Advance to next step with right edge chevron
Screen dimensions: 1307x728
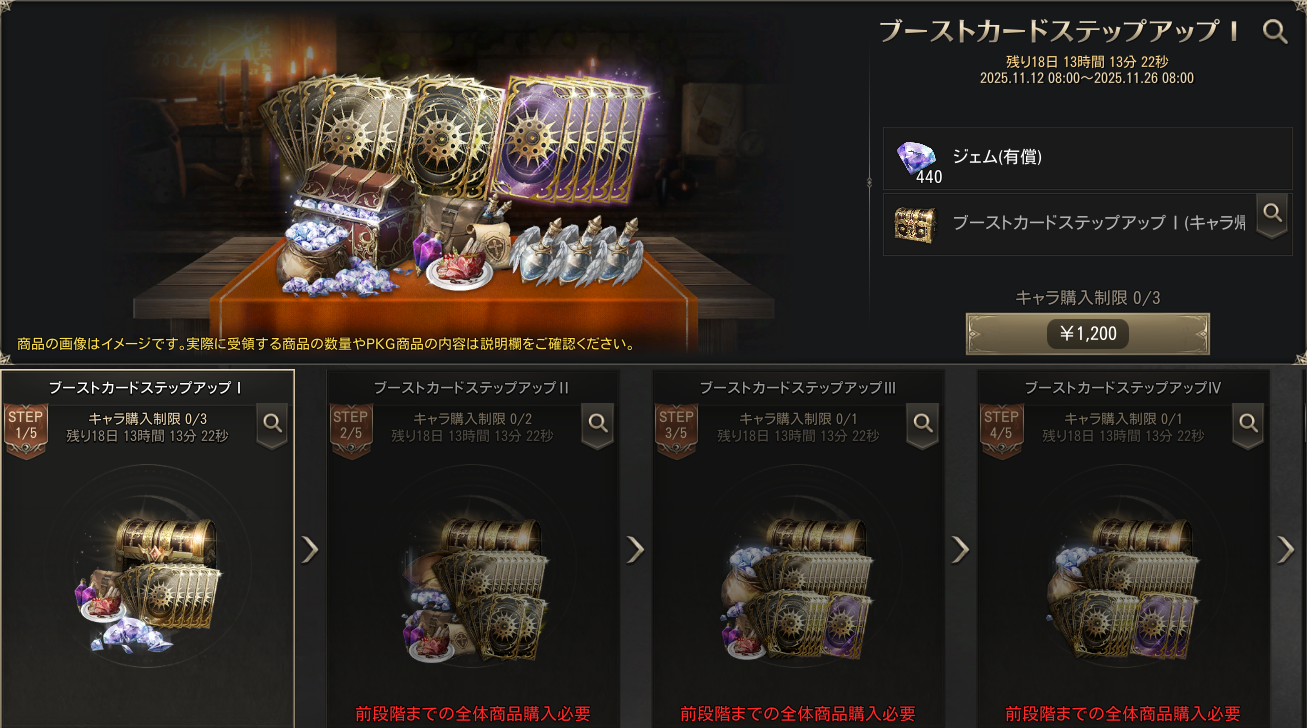(x=1286, y=549)
